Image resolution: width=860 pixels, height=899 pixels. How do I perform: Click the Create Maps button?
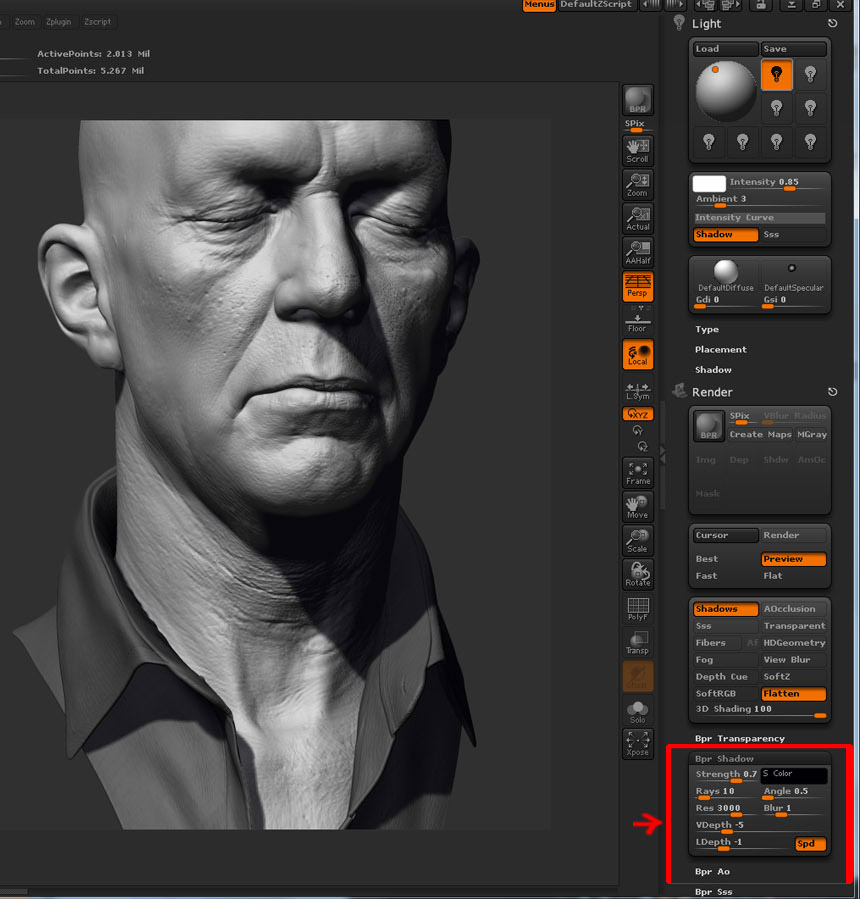760,435
